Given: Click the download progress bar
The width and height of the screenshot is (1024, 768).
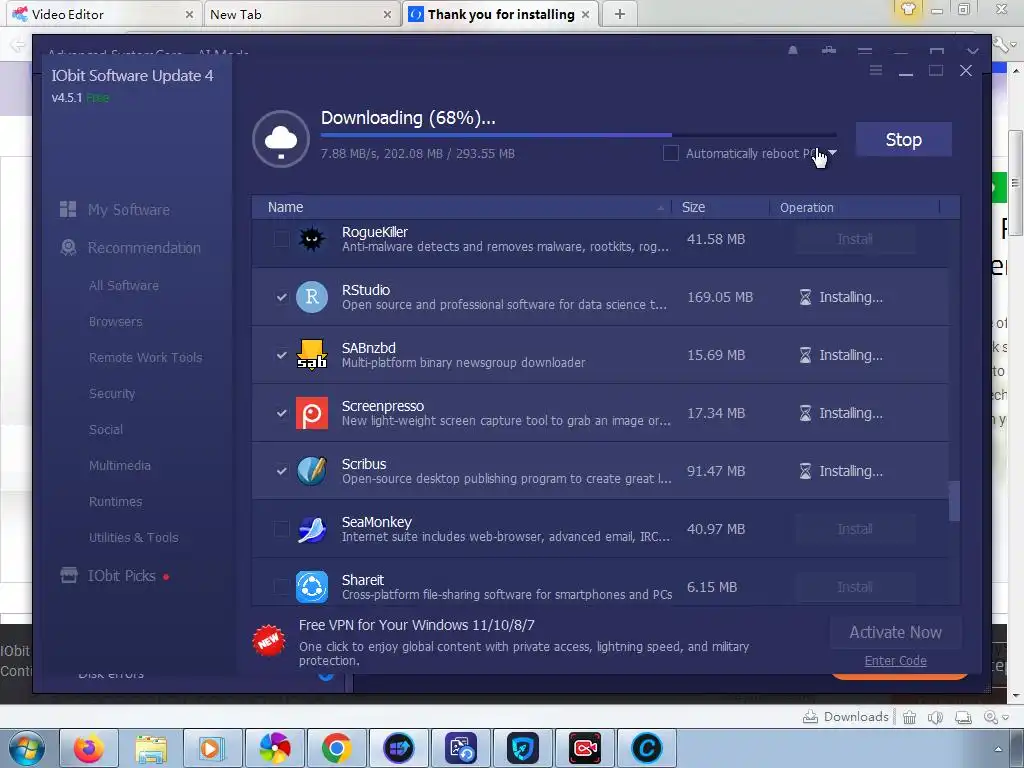Looking at the screenshot, I should (578, 135).
